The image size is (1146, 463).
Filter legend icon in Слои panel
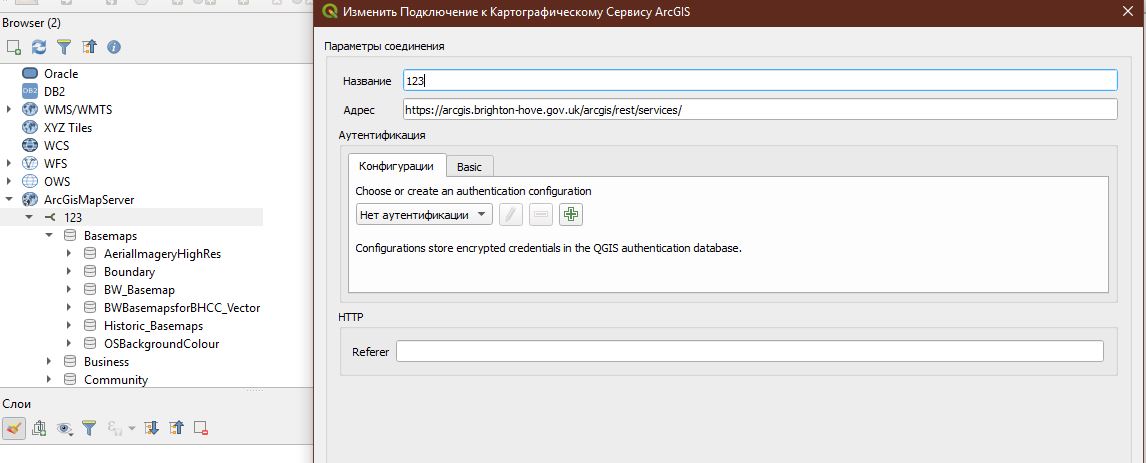pos(88,429)
